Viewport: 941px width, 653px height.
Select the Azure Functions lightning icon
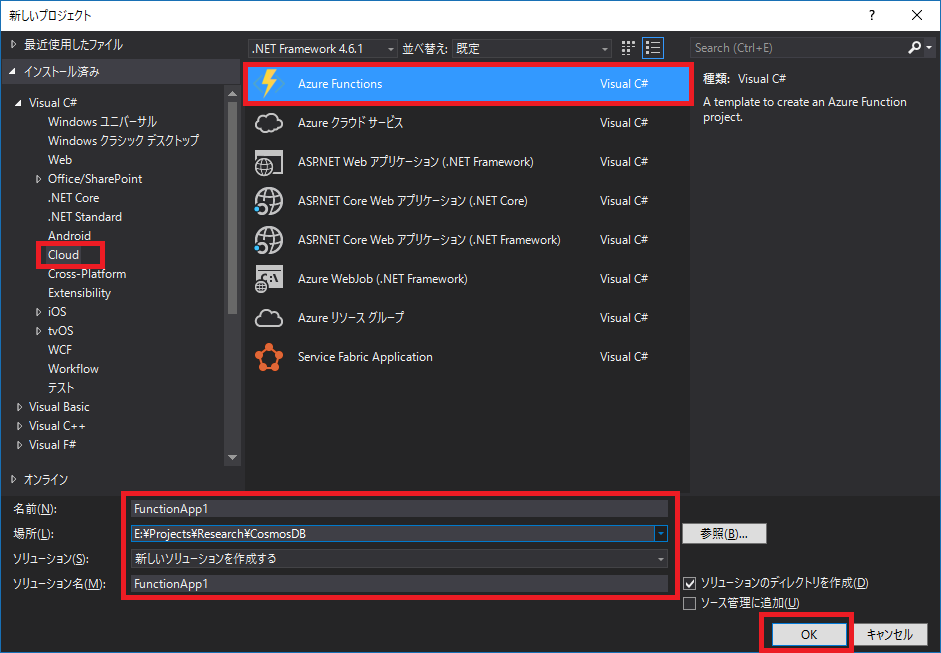(x=269, y=83)
